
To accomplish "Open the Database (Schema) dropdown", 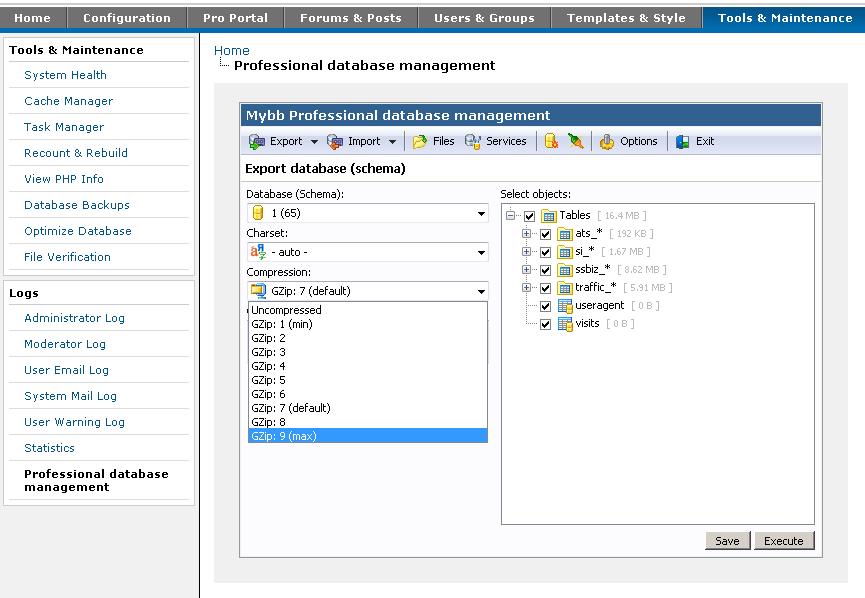I will (367, 213).
